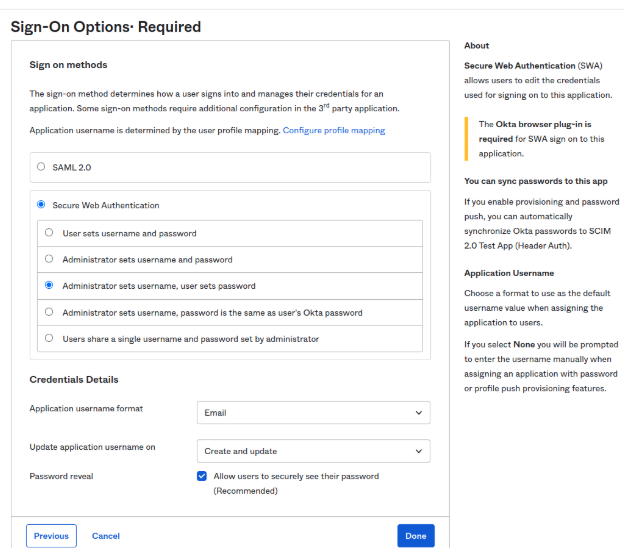The height and width of the screenshot is (559, 624).
Task: Select the SAML 2.0 sign-on method
Action: click(41, 167)
